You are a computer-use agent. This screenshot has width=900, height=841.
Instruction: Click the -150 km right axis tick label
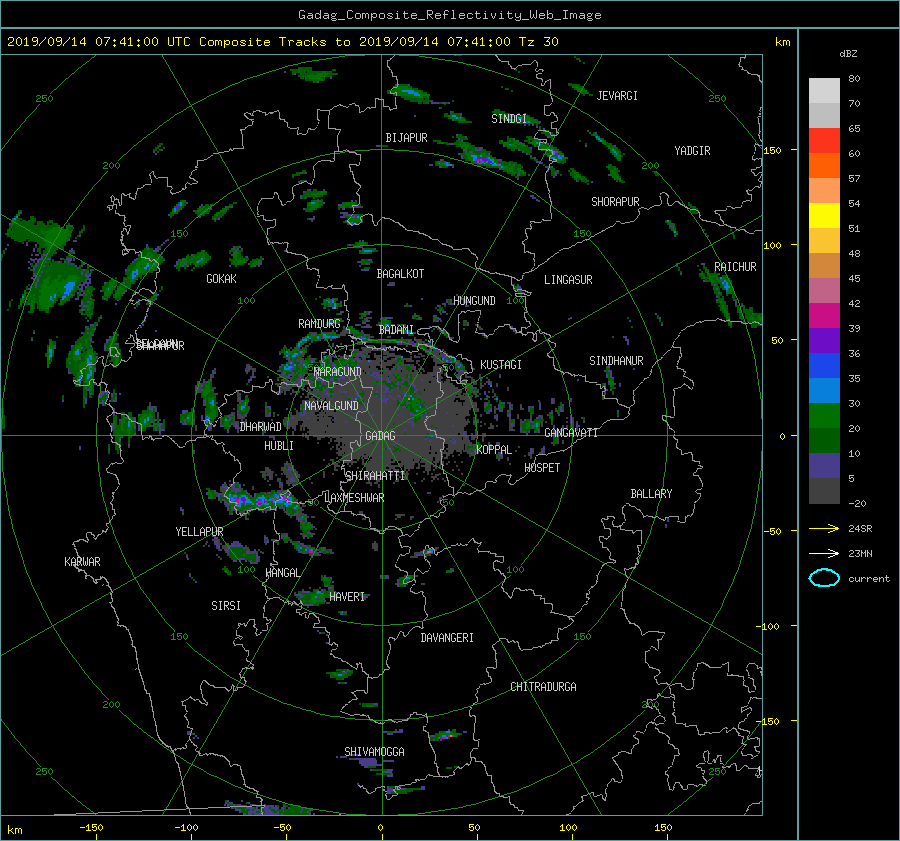coord(770,721)
